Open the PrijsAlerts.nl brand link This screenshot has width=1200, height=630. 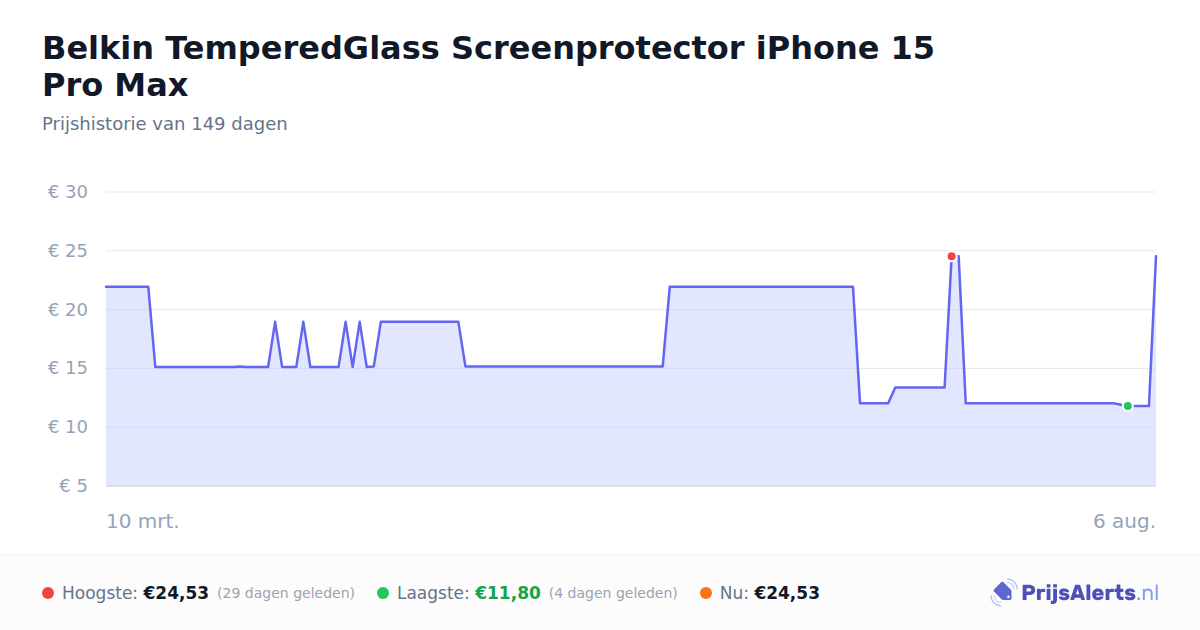click(x=1075, y=593)
